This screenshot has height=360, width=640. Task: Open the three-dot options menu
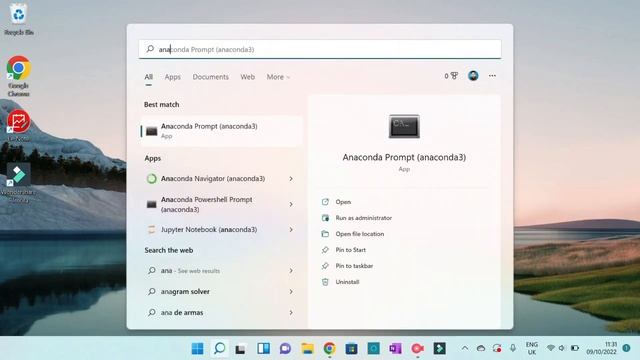pyautogui.click(x=492, y=76)
